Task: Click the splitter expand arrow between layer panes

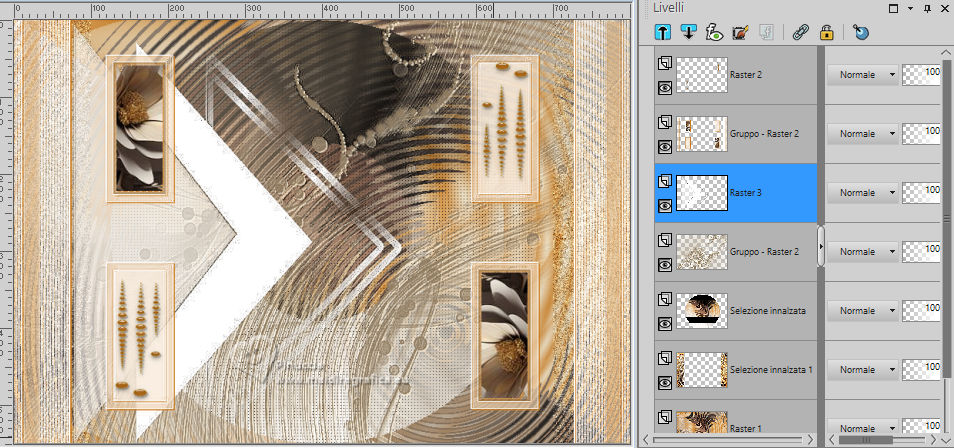Action: pos(821,247)
